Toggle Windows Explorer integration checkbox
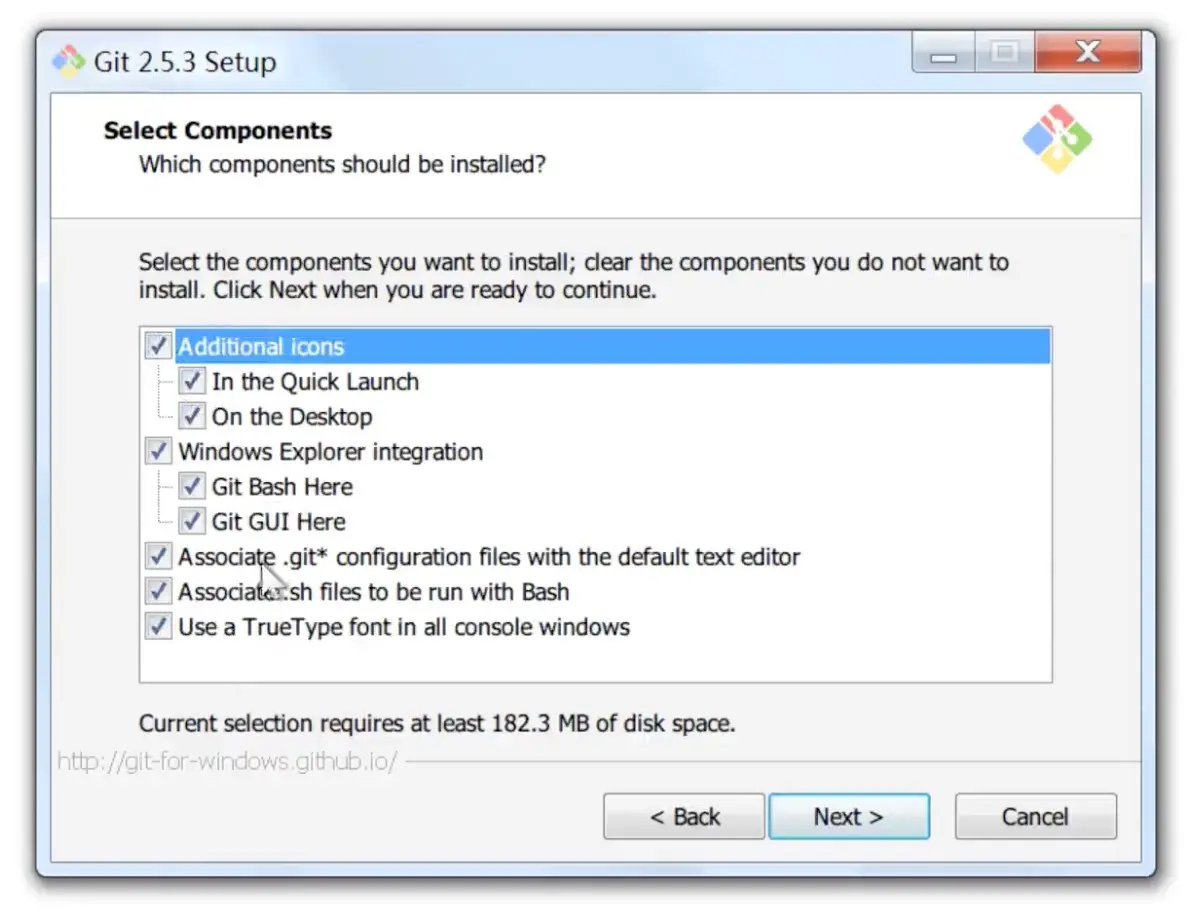Image resolution: width=1196 pixels, height=916 pixels. [x=158, y=452]
